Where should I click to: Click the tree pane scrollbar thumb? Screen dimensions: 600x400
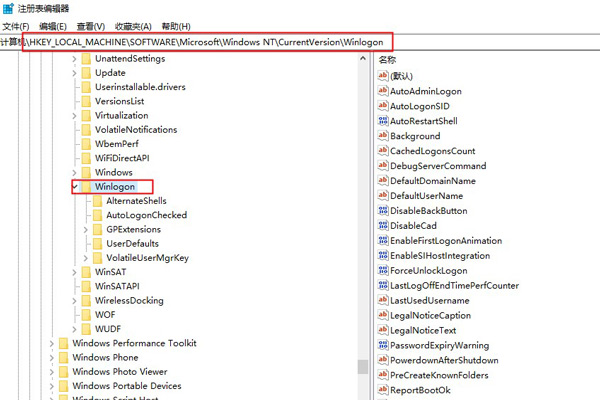pos(363,367)
